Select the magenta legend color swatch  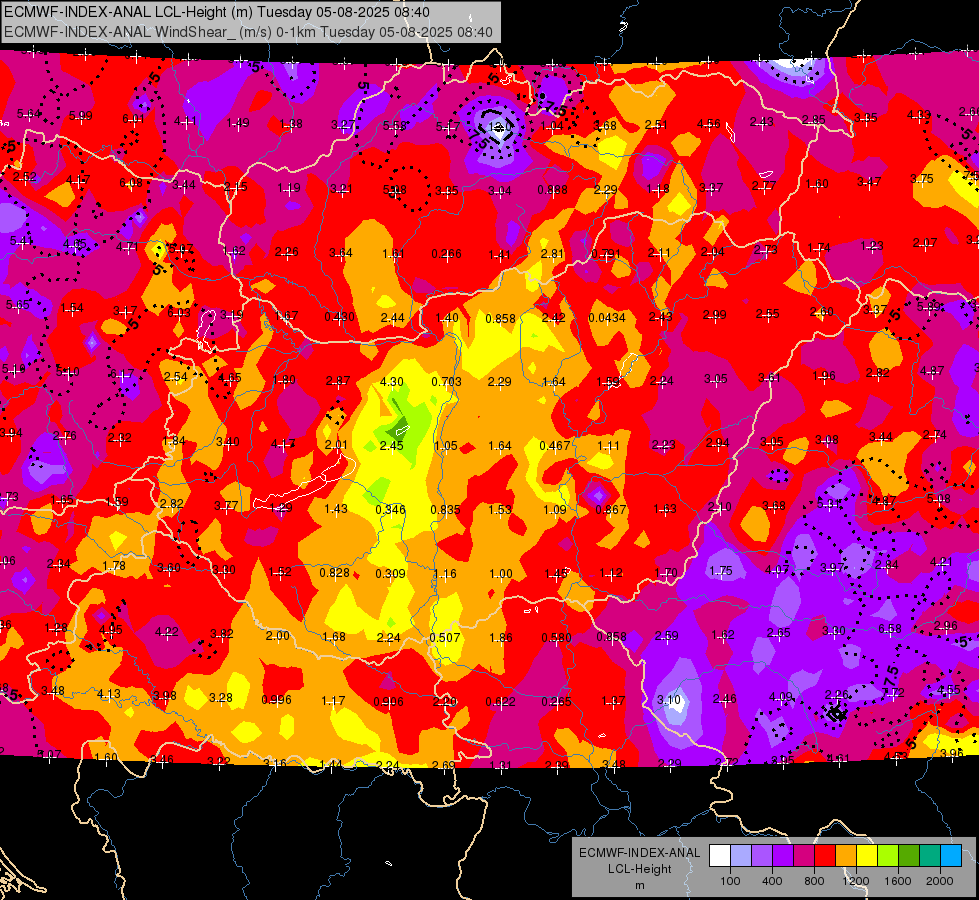(804, 855)
